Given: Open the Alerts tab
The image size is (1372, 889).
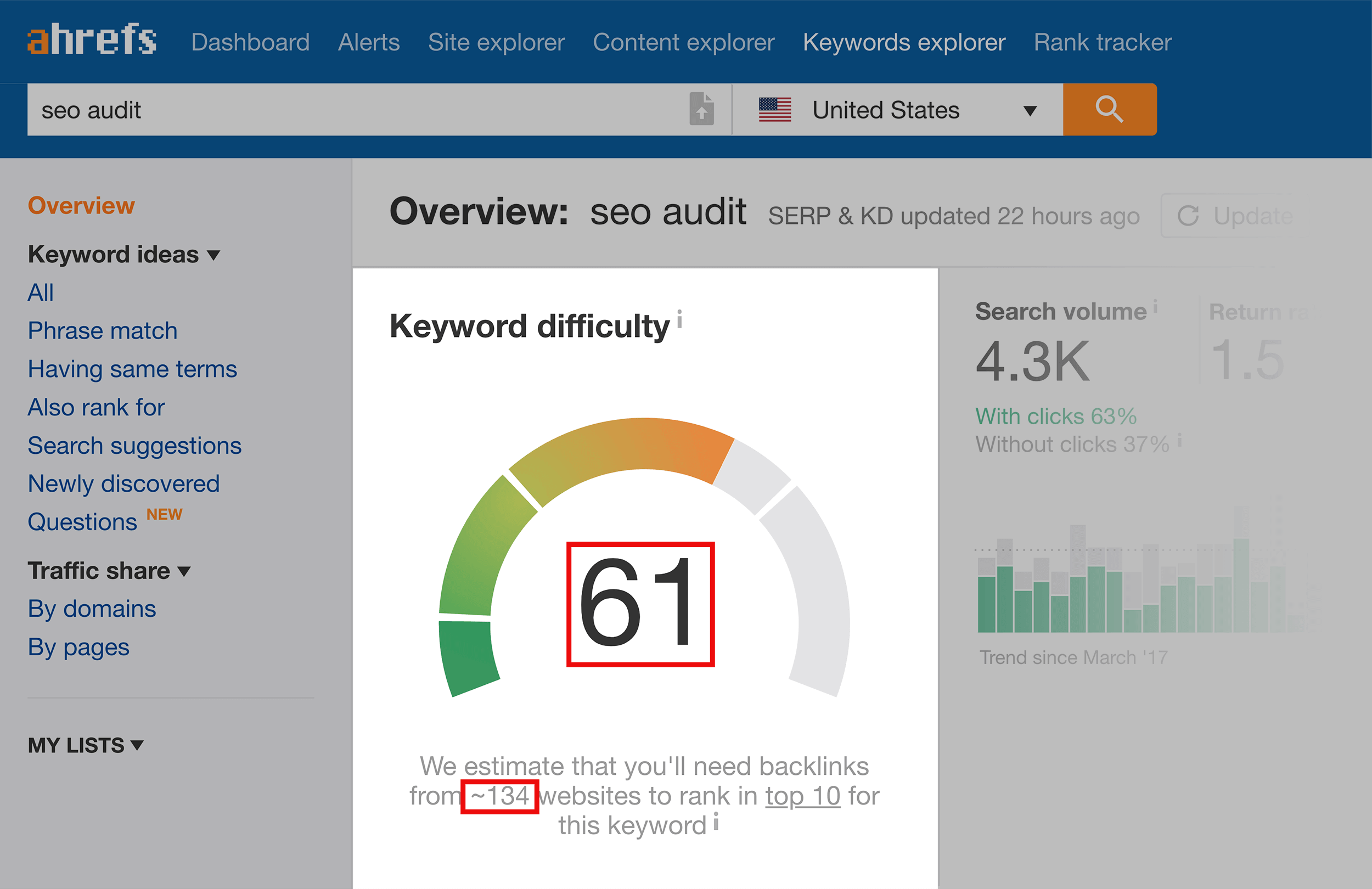Looking at the screenshot, I should [x=369, y=42].
